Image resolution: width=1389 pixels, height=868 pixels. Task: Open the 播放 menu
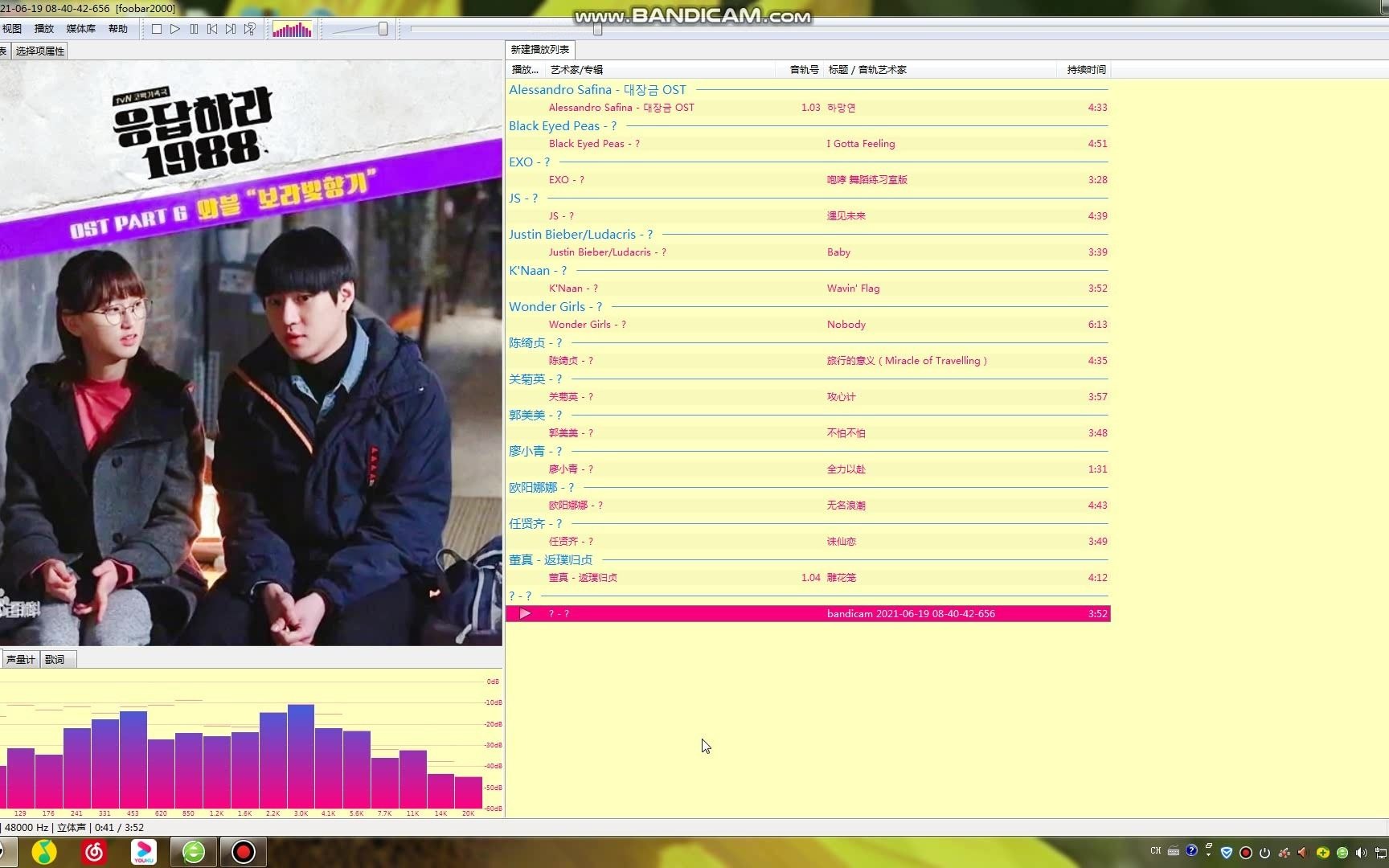click(44, 29)
